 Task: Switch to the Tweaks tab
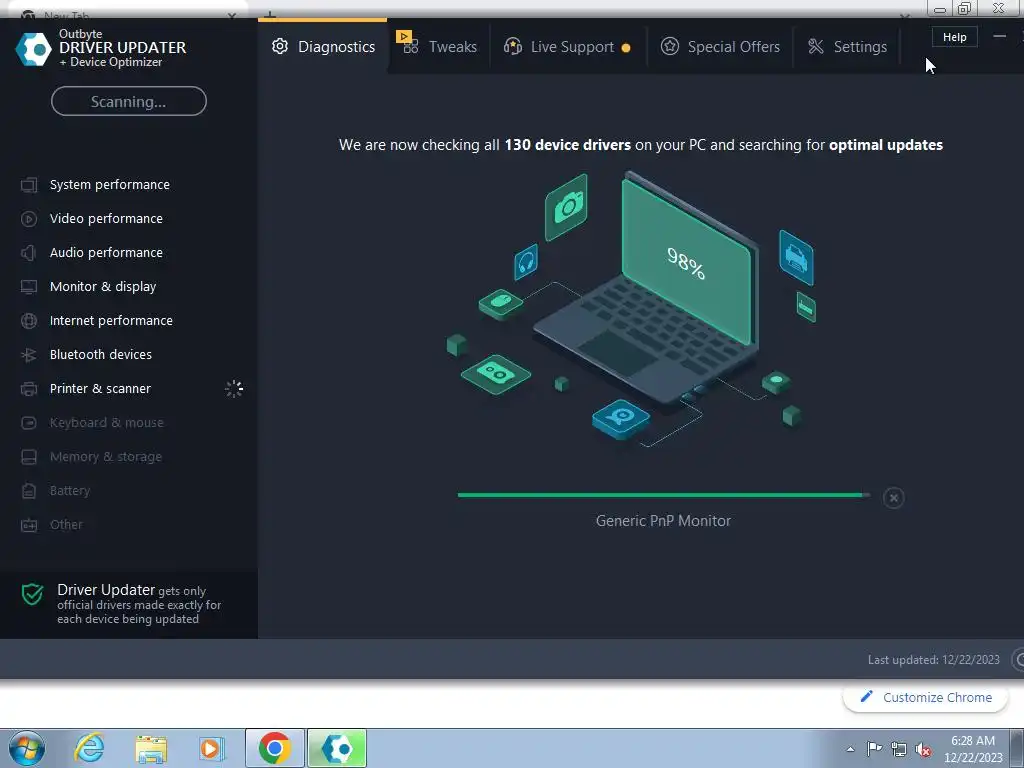point(439,46)
